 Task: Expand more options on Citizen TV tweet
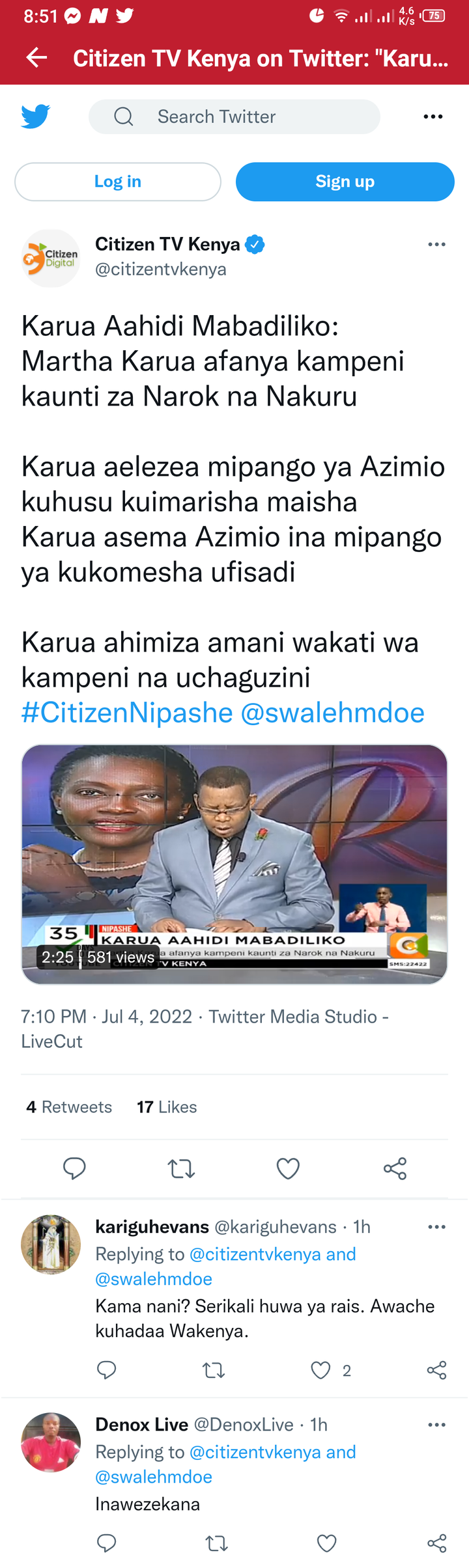point(436,244)
